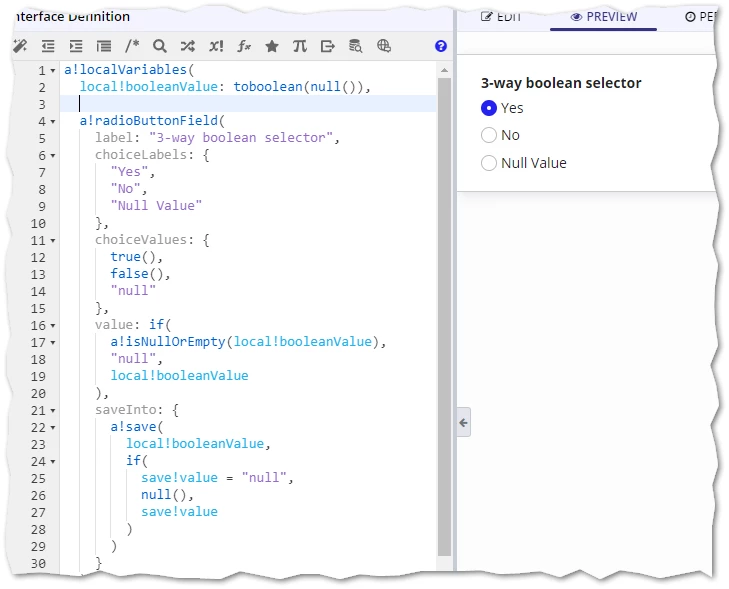The width and height of the screenshot is (729, 589).
Task: Click the "Null Value" string on line 9
Action: pyautogui.click(x=156, y=206)
